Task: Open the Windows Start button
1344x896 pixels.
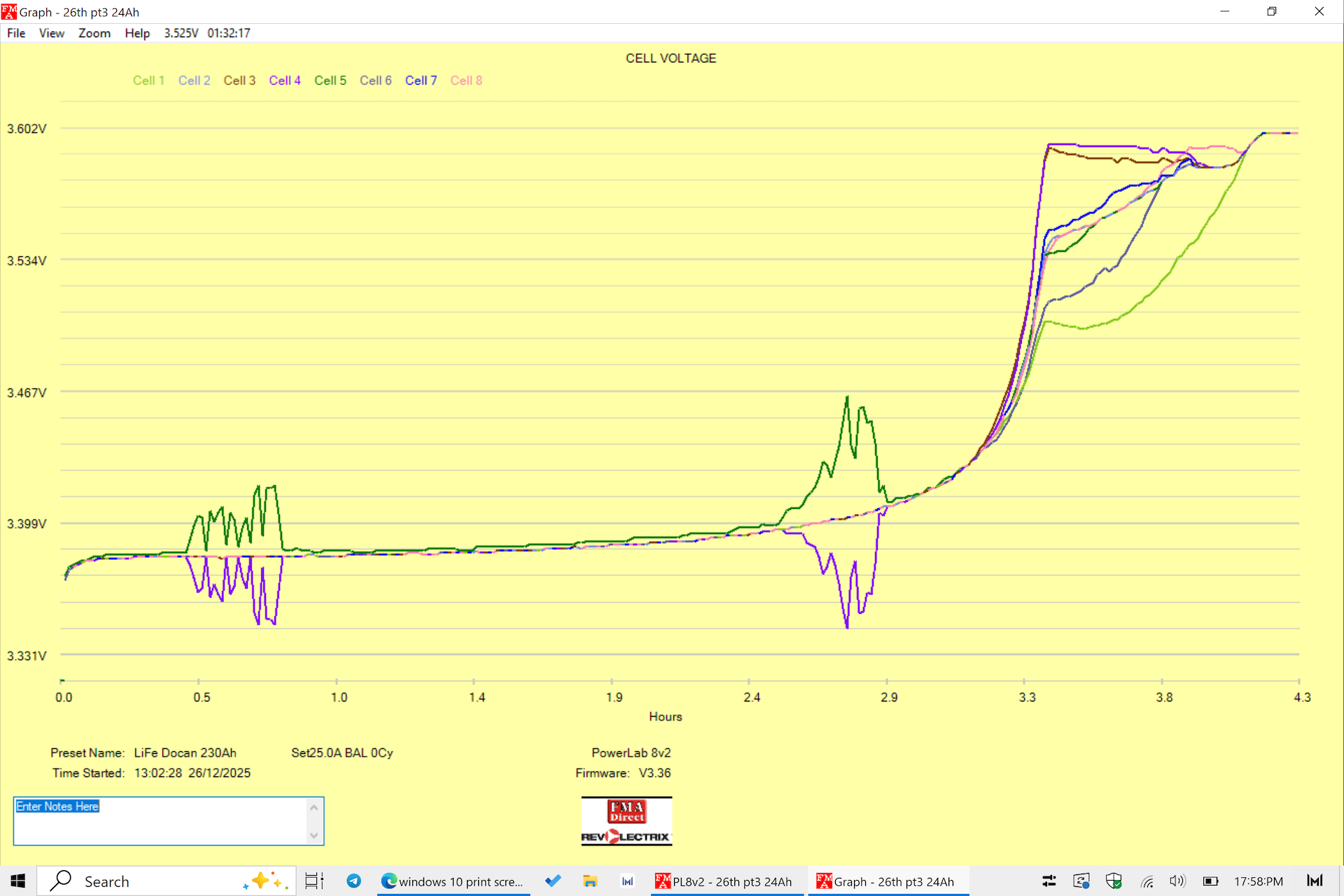Action: click(18, 881)
